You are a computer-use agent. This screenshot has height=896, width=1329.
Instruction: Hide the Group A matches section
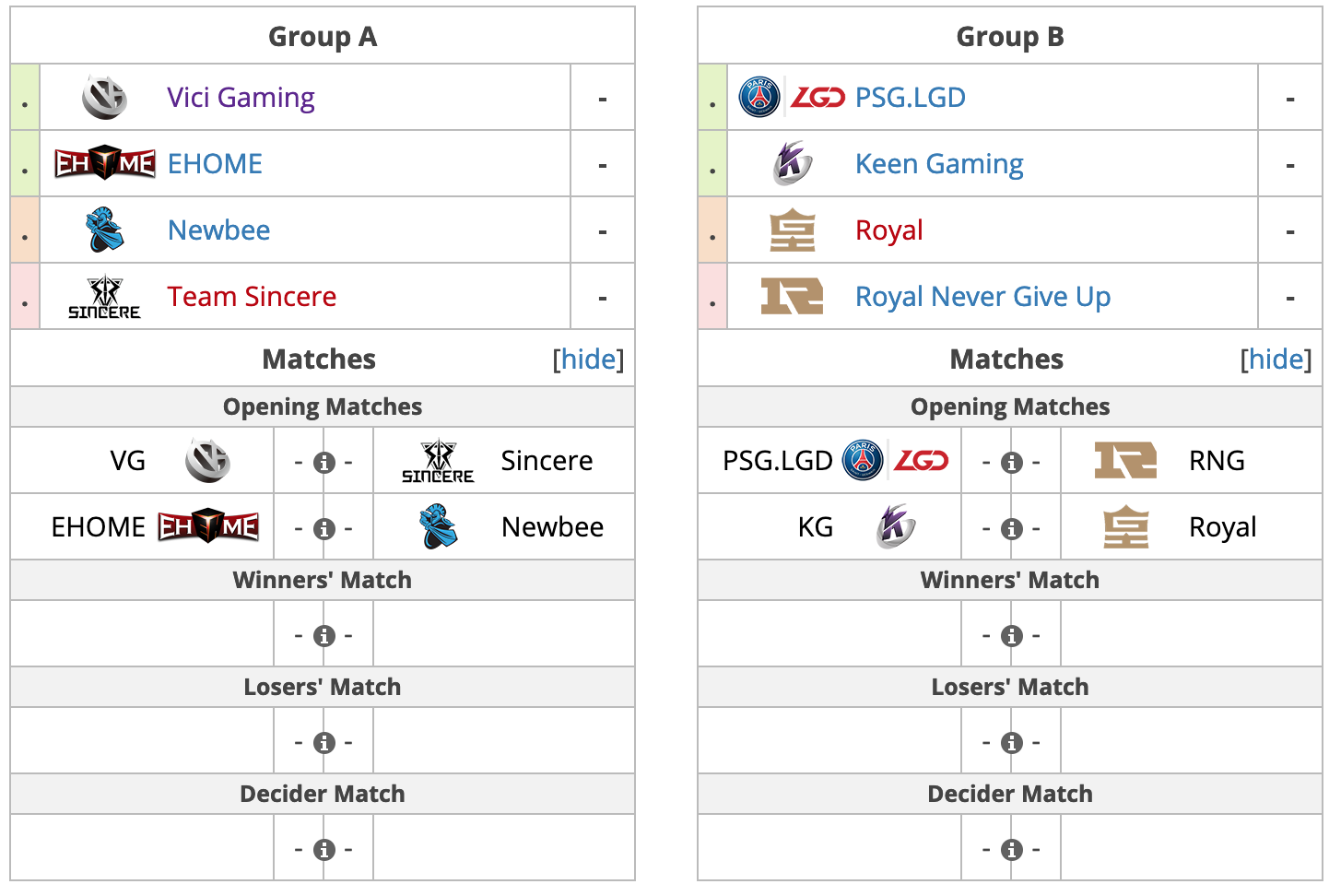588,360
